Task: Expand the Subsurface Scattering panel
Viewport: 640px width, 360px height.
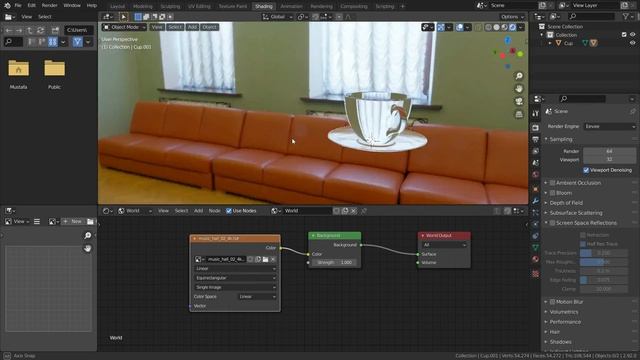Action: pos(576,213)
